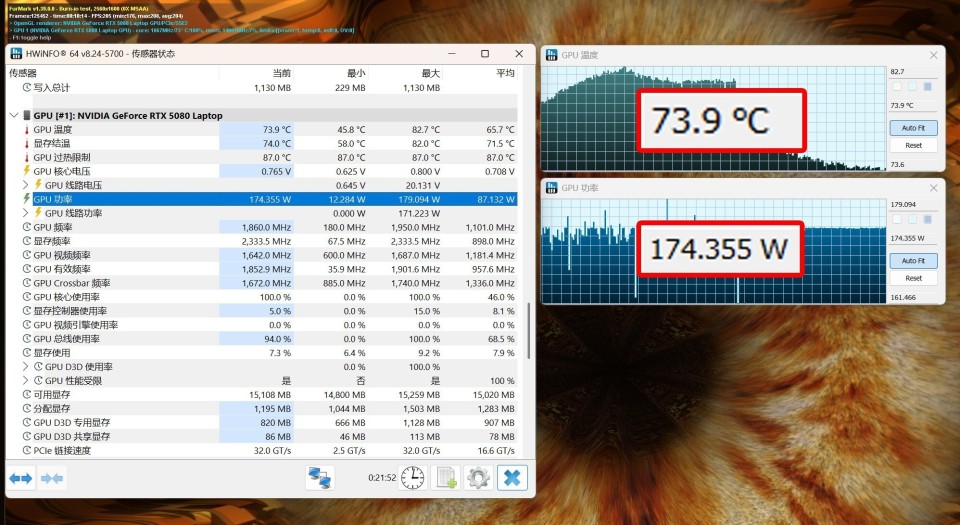Click Reset in GPU 温度 window
This screenshot has height=525, width=960.
pyautogui.click(x=913, y=145)
